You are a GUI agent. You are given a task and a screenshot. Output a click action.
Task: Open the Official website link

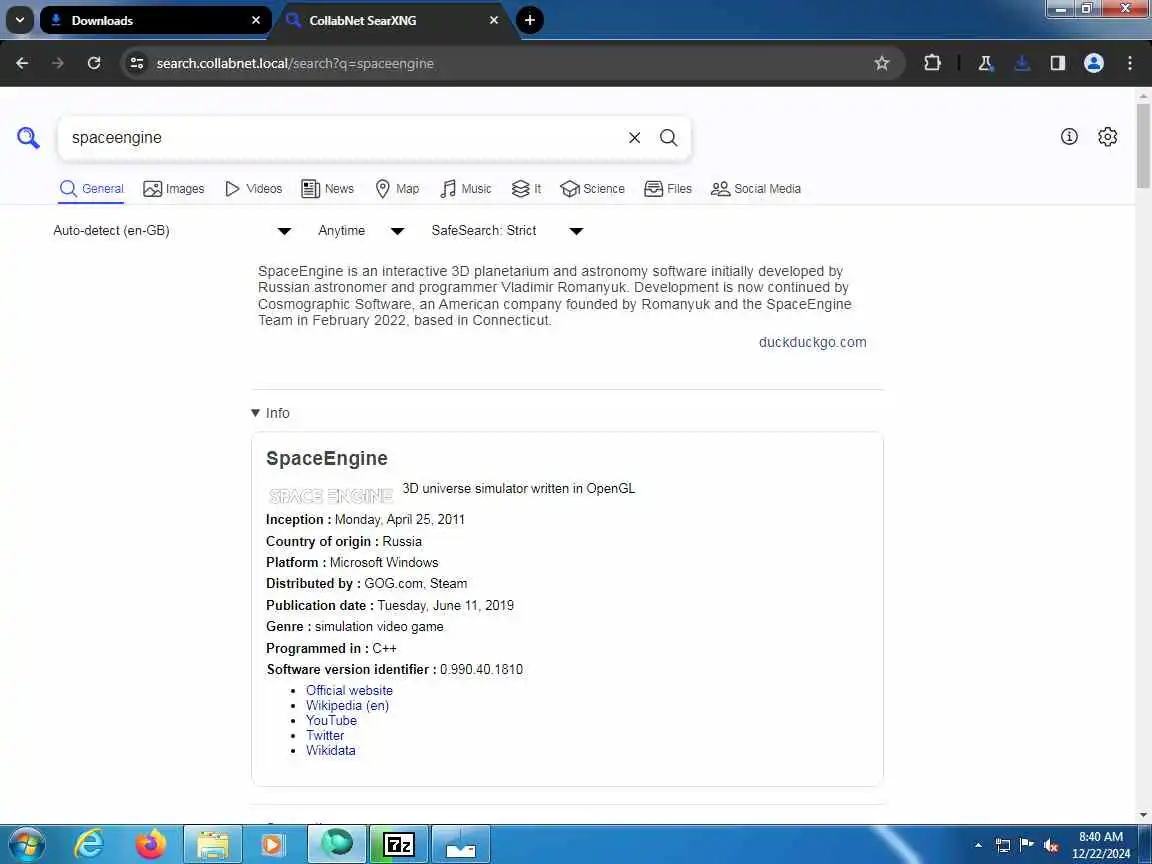(x=349, y=691)
